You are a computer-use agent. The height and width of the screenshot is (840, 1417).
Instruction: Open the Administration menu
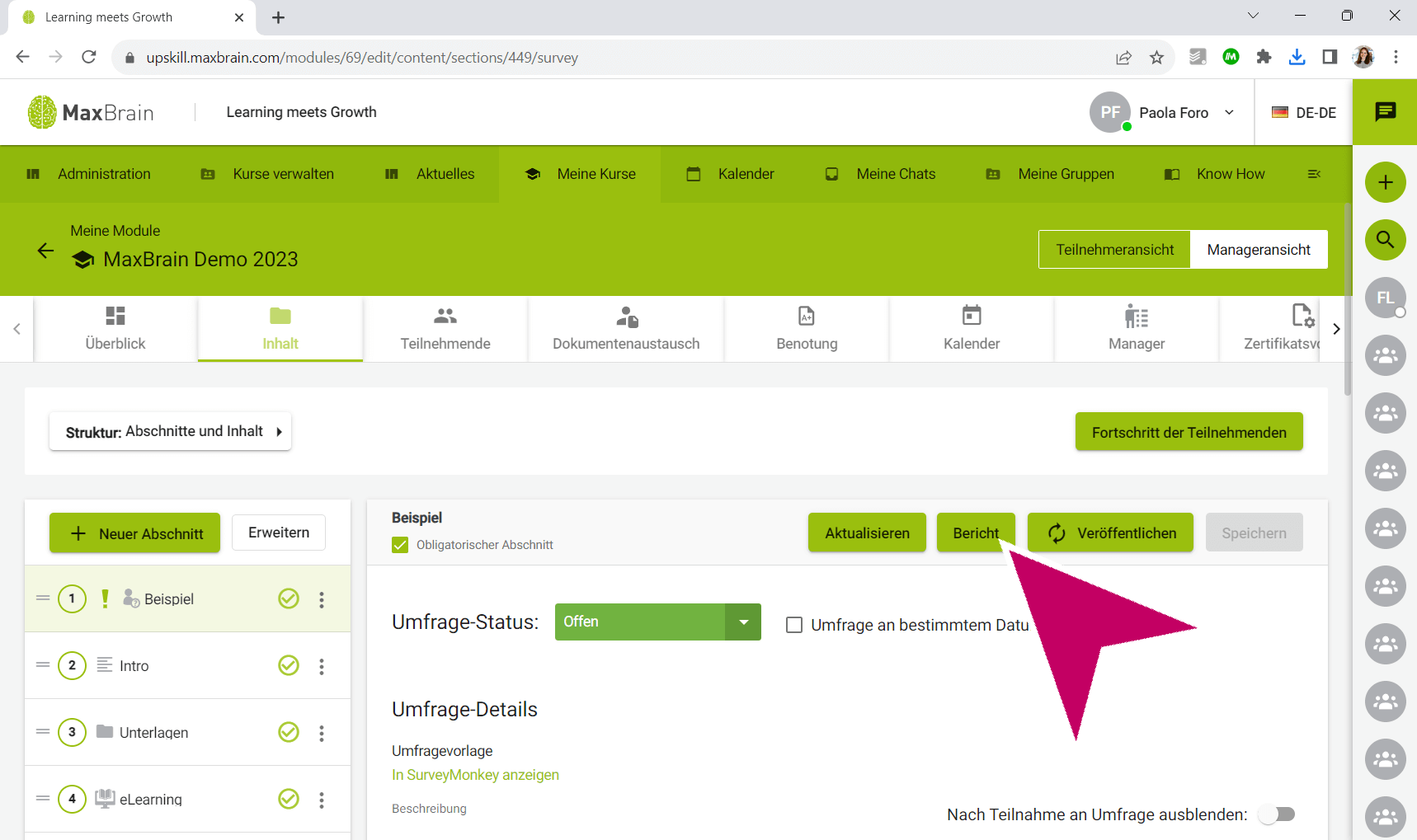(x=89, y=174)
